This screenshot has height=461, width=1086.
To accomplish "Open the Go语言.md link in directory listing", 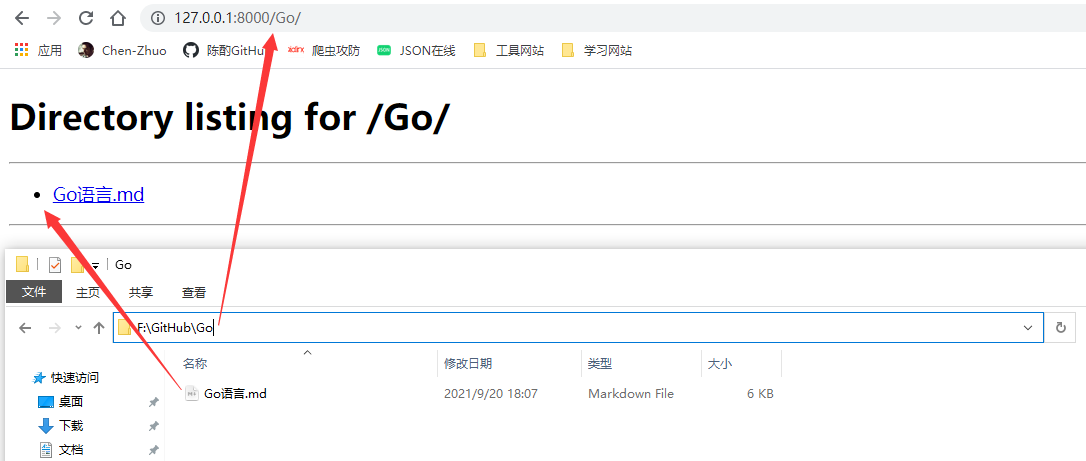I will (x=98, y=195).
